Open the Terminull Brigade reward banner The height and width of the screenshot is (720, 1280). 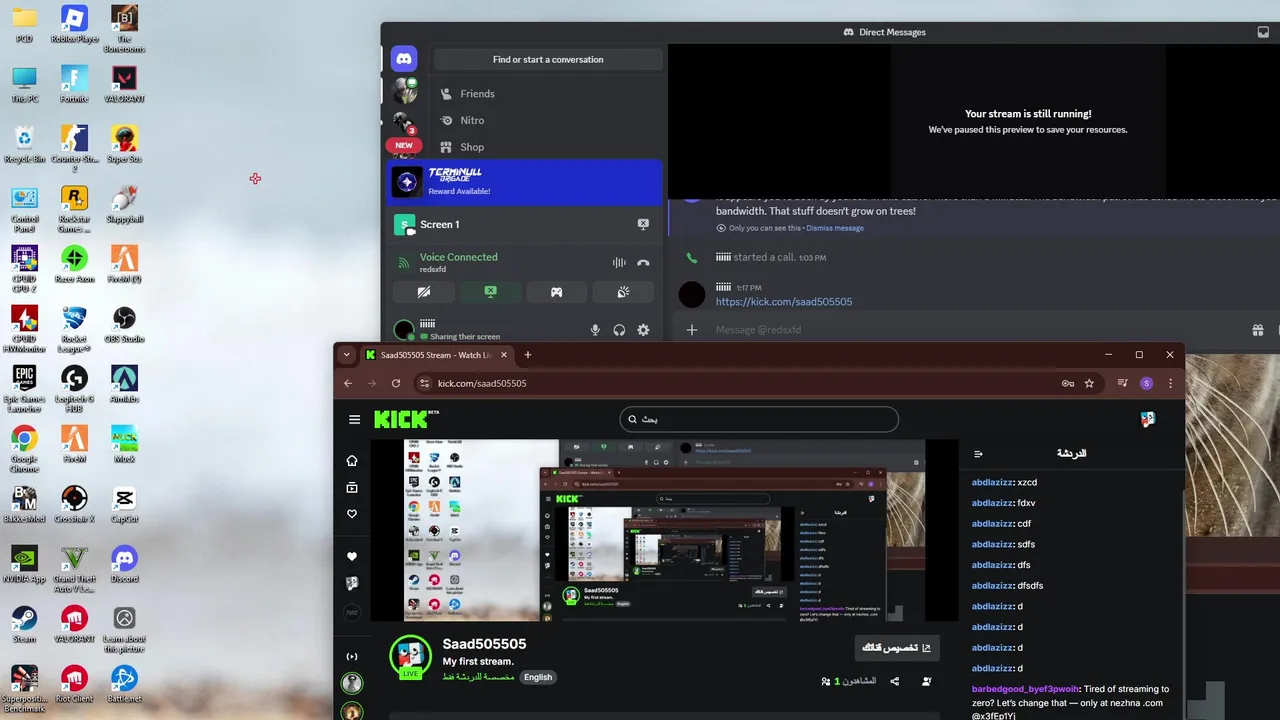tap(524, 182)
